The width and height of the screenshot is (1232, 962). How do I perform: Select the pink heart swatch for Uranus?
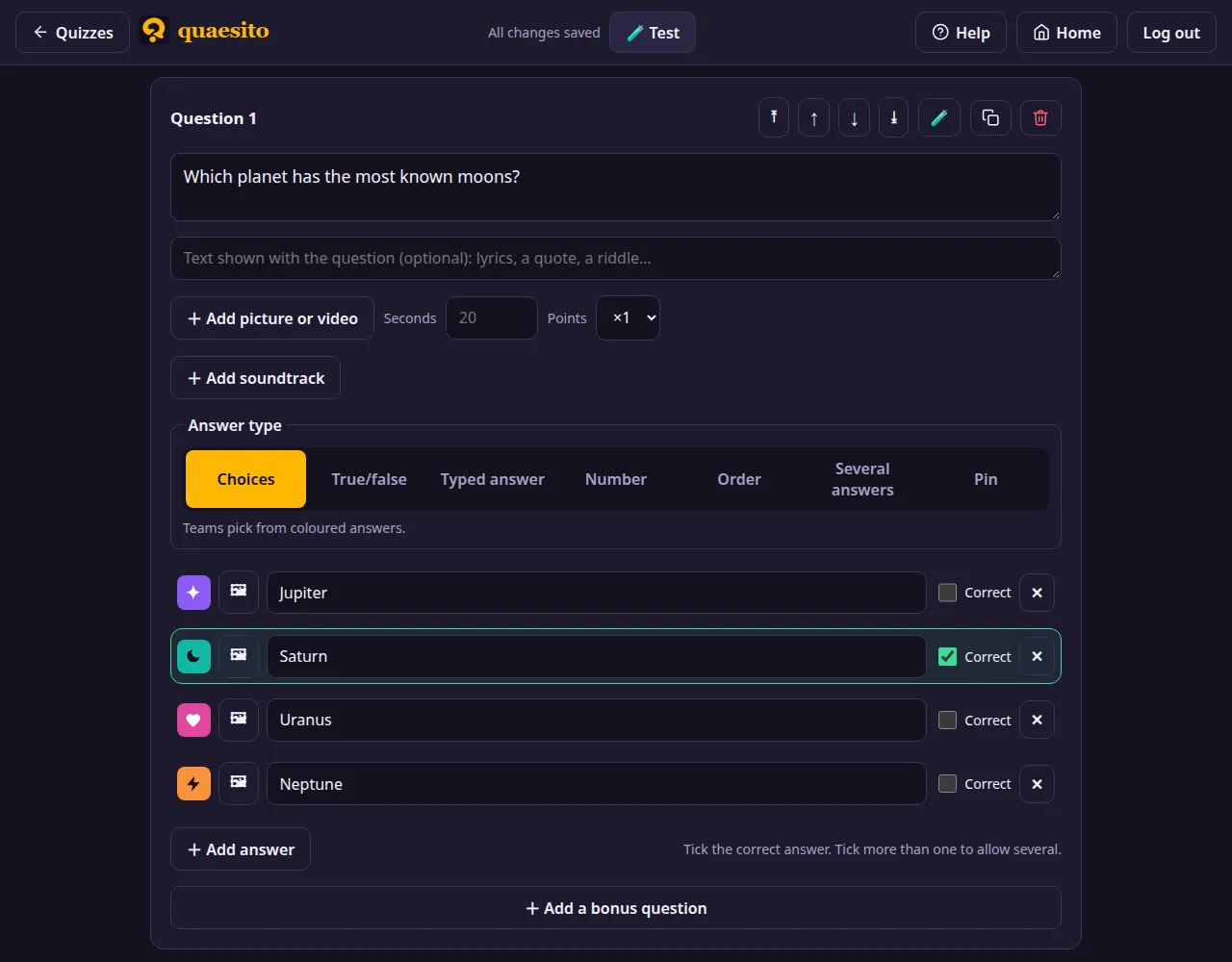[193, 720]
